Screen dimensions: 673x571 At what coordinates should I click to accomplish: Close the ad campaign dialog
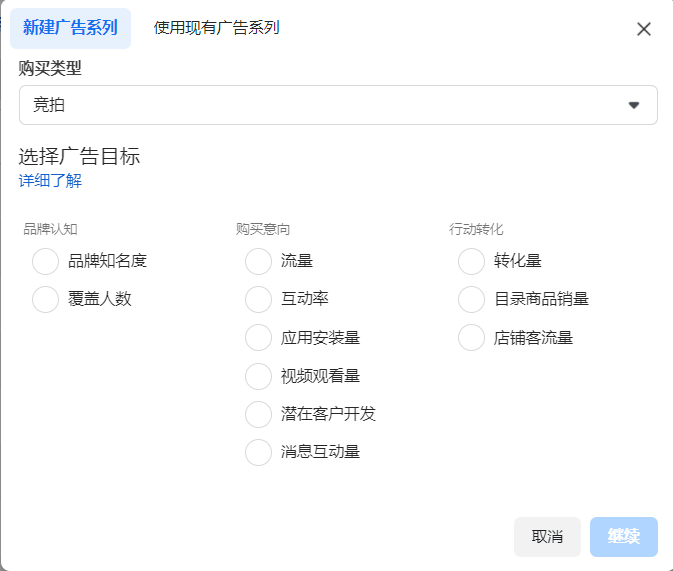click(x=644, y=29)
